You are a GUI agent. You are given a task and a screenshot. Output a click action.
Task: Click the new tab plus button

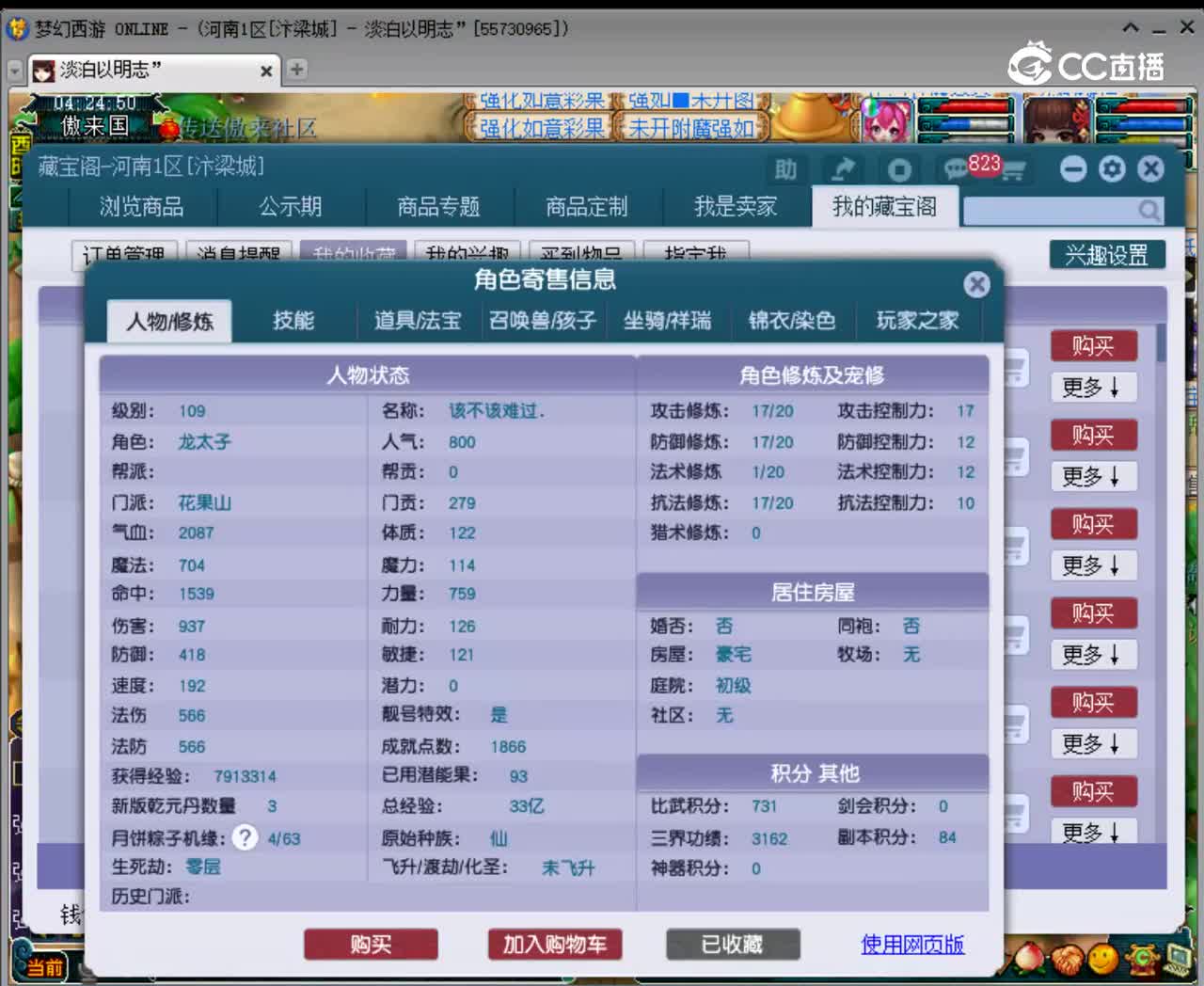[296, 69]
